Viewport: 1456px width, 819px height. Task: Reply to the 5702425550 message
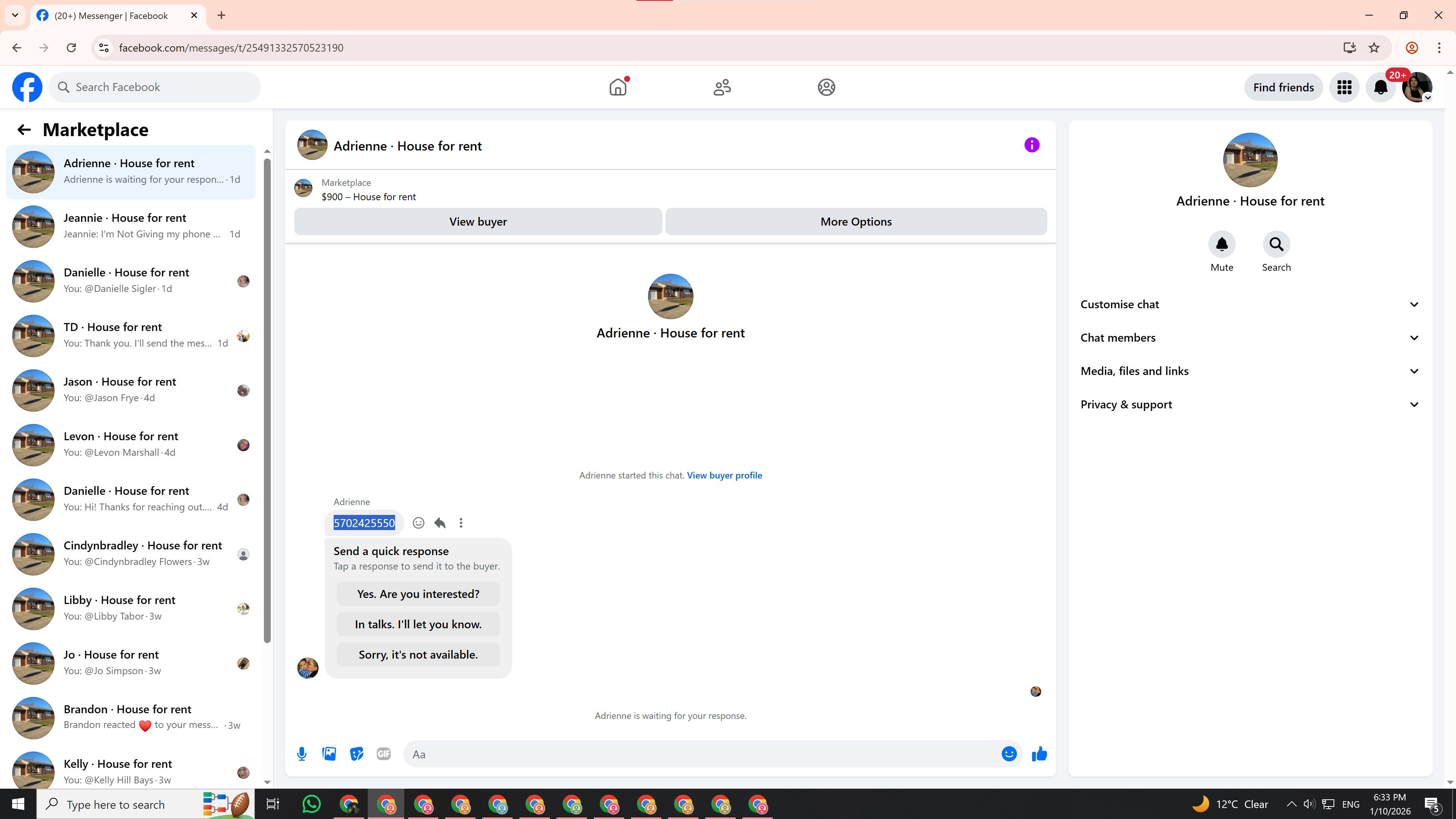[x=440, y=523]
